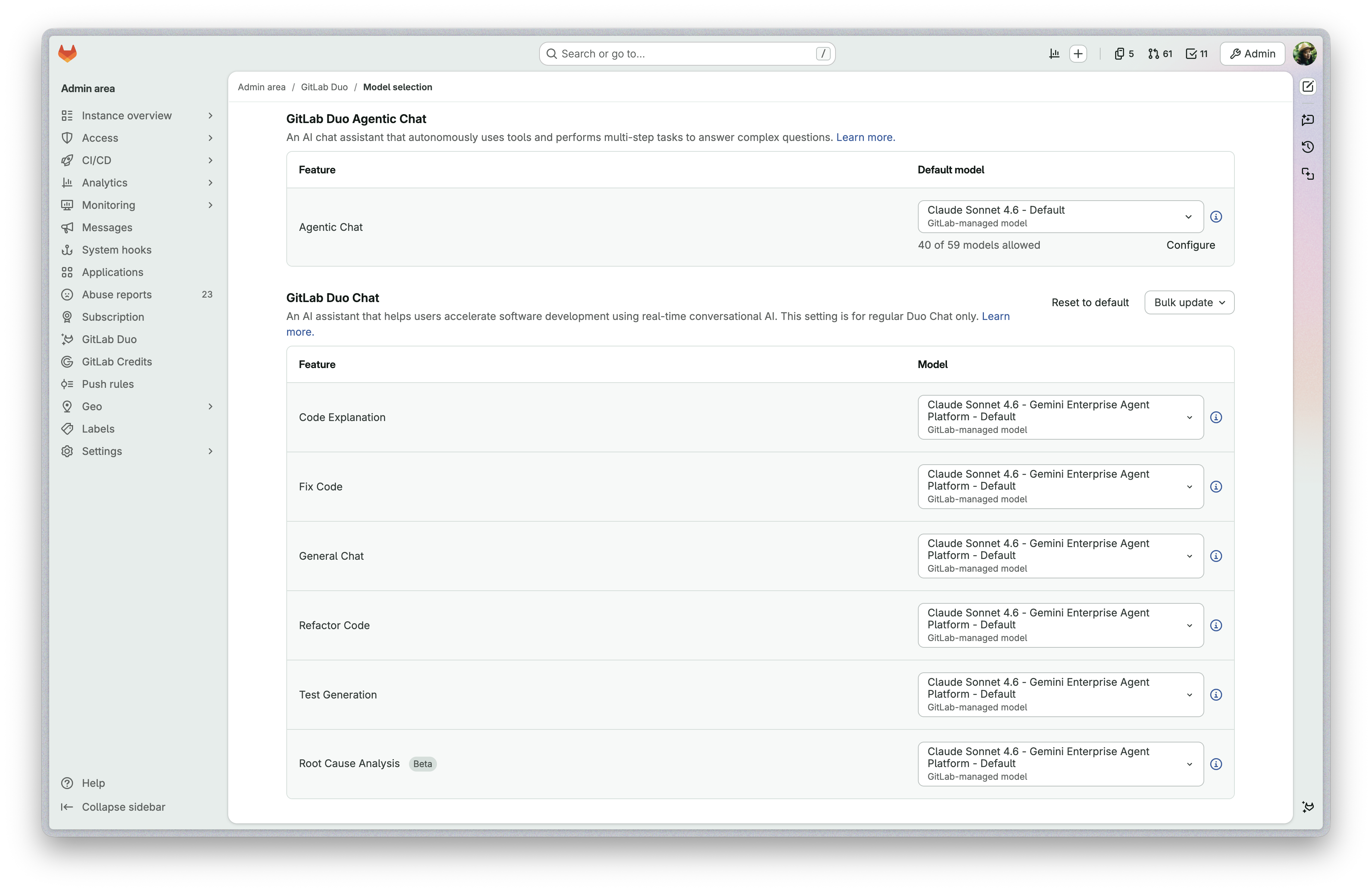Expand the CI/CD sidebar section
This screenshot has height=892, width=1372.
138,160
